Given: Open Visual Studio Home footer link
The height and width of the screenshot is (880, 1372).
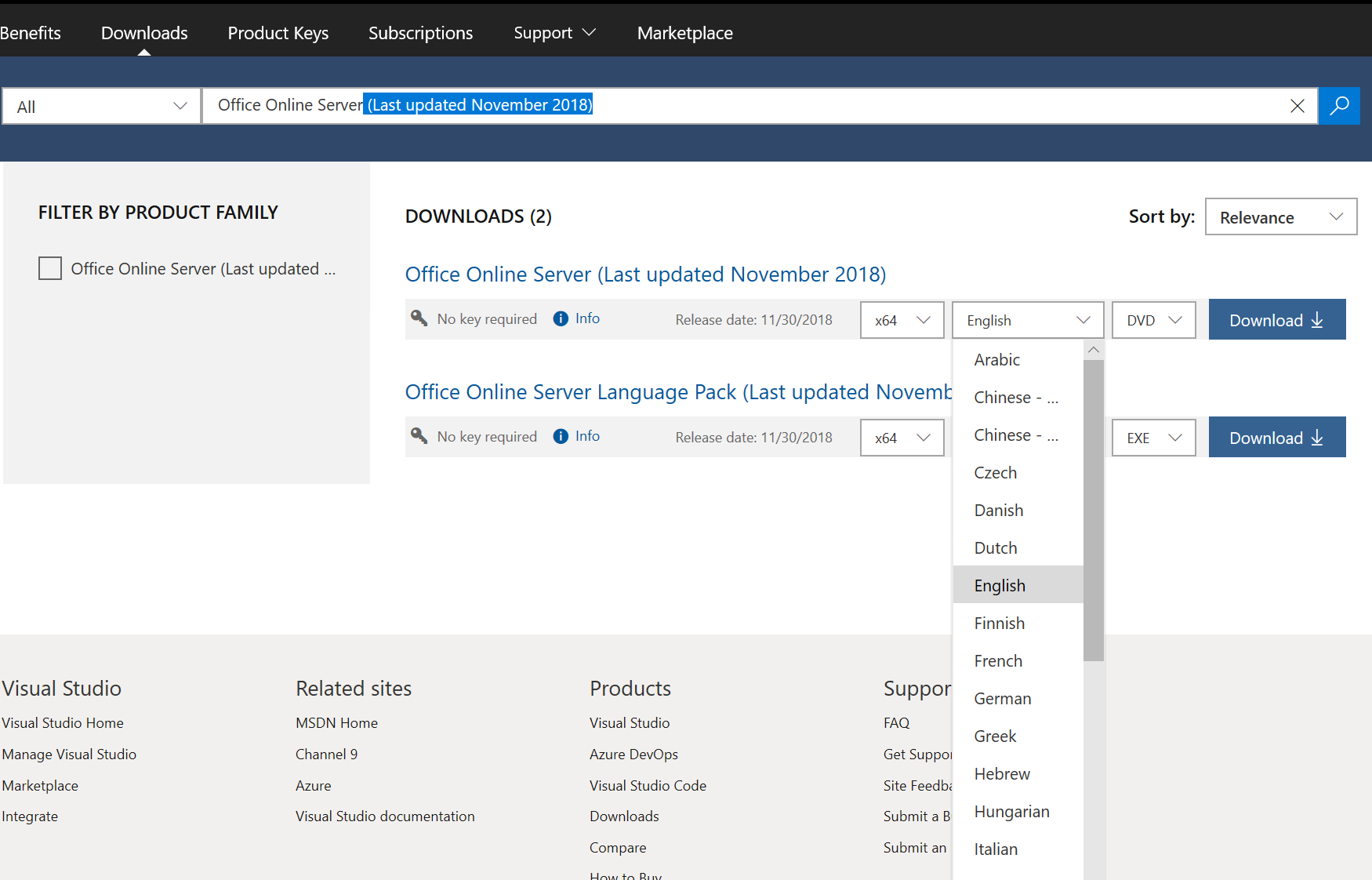Looking at the screenshot, I should 63,722.
